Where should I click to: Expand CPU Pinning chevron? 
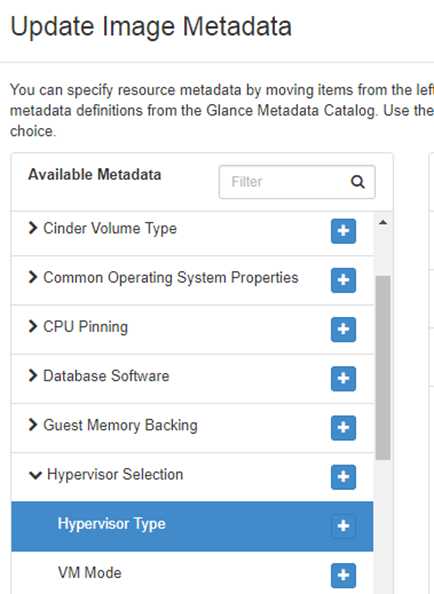click(33, 326)
